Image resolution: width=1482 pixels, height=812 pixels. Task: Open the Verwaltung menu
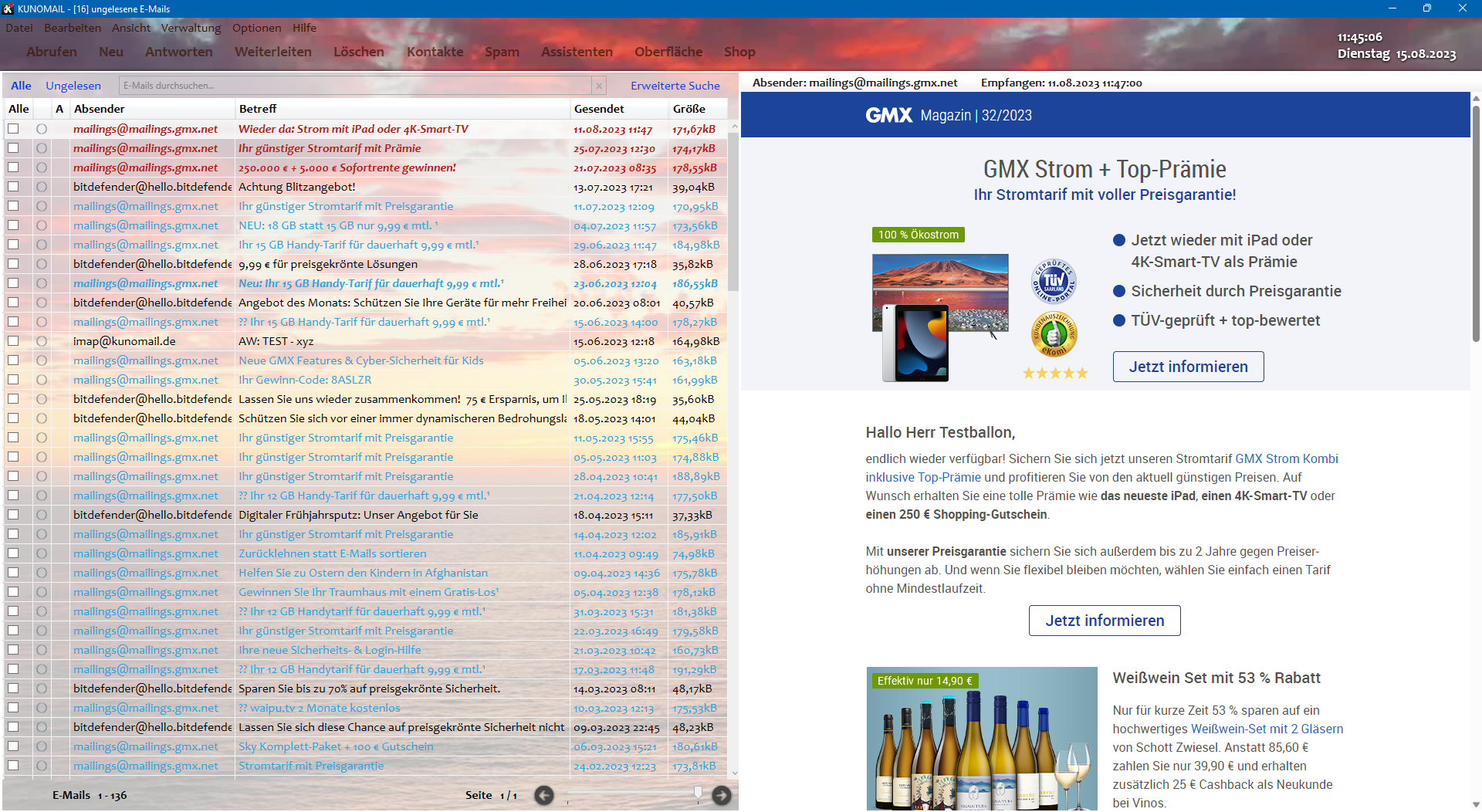pyautogui.click(x=191, y=28)
